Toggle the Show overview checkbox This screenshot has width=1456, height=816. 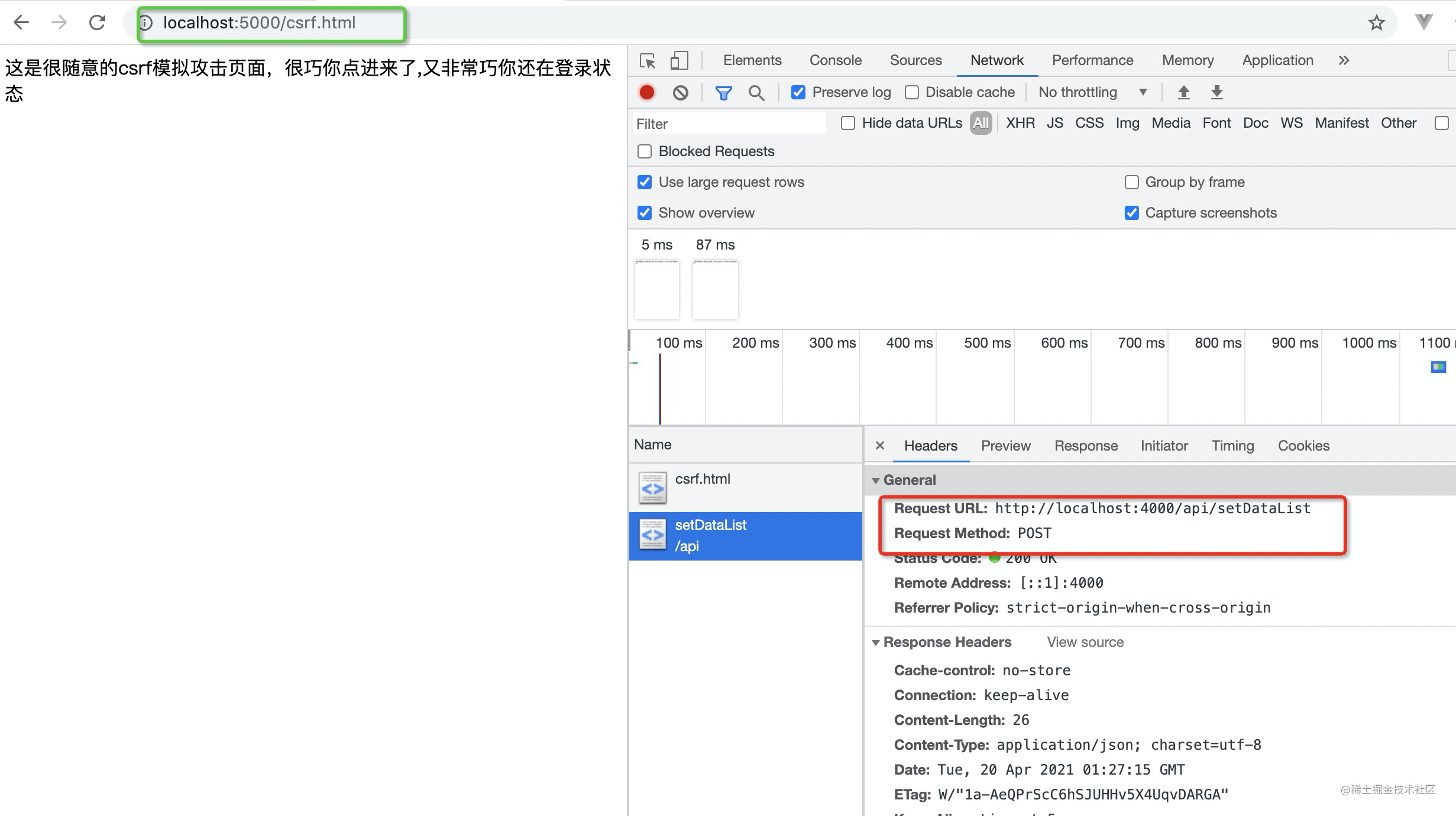coord(645,213)
